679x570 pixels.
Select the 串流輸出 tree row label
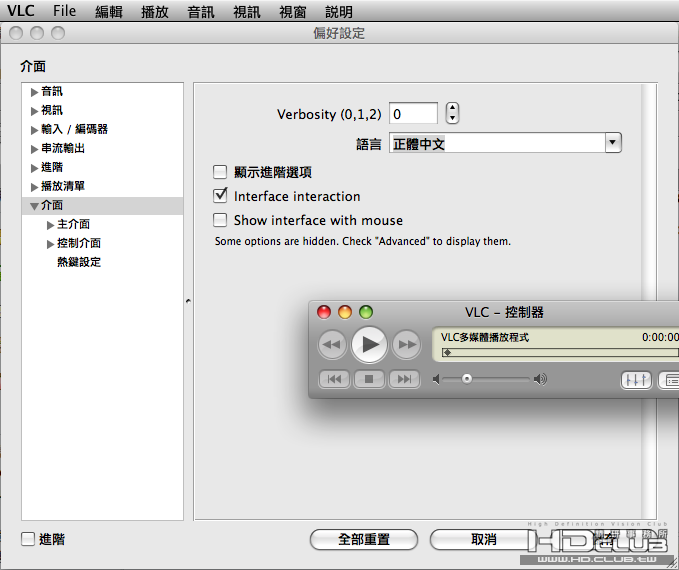tap(63, 148)
